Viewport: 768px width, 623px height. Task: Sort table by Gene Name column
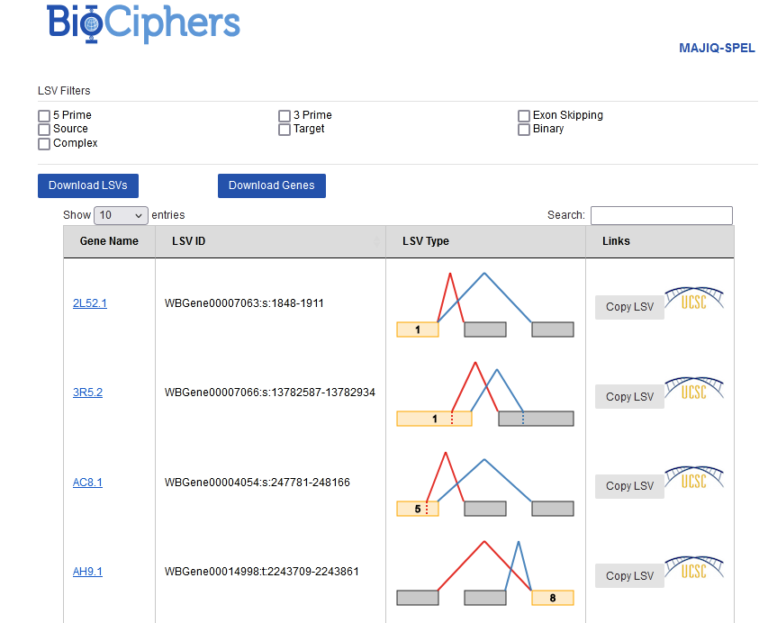pos(109,241)
